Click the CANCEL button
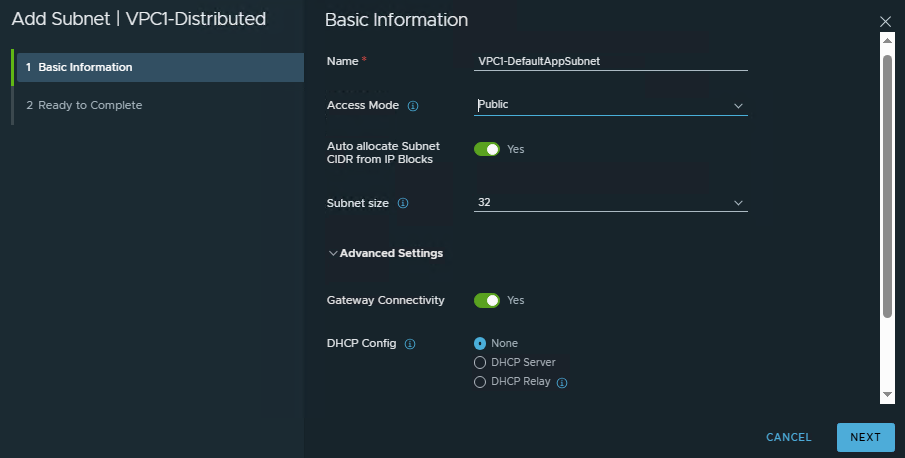 point(788,437)
